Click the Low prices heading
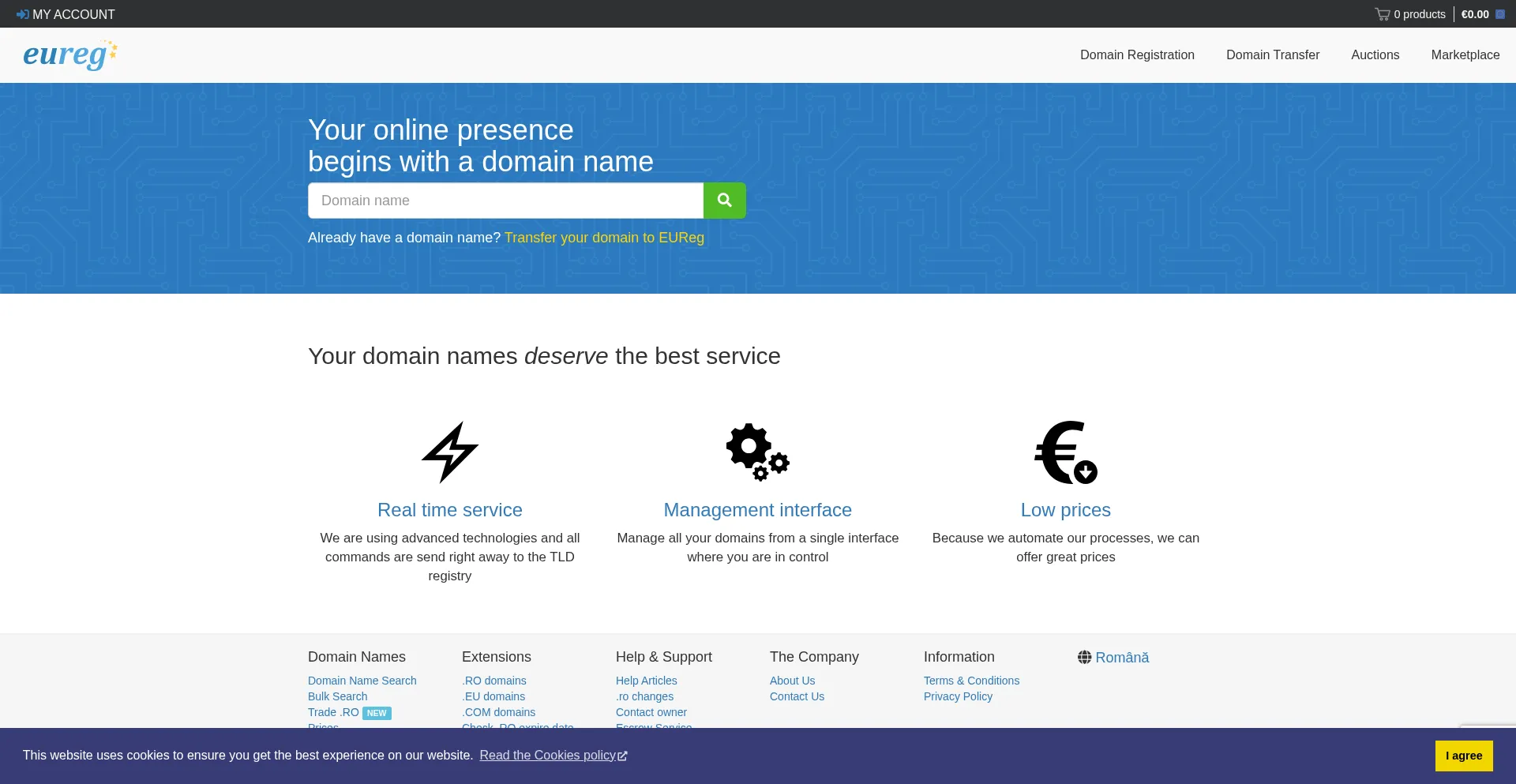1516x784 pixels. point(1066,510)
